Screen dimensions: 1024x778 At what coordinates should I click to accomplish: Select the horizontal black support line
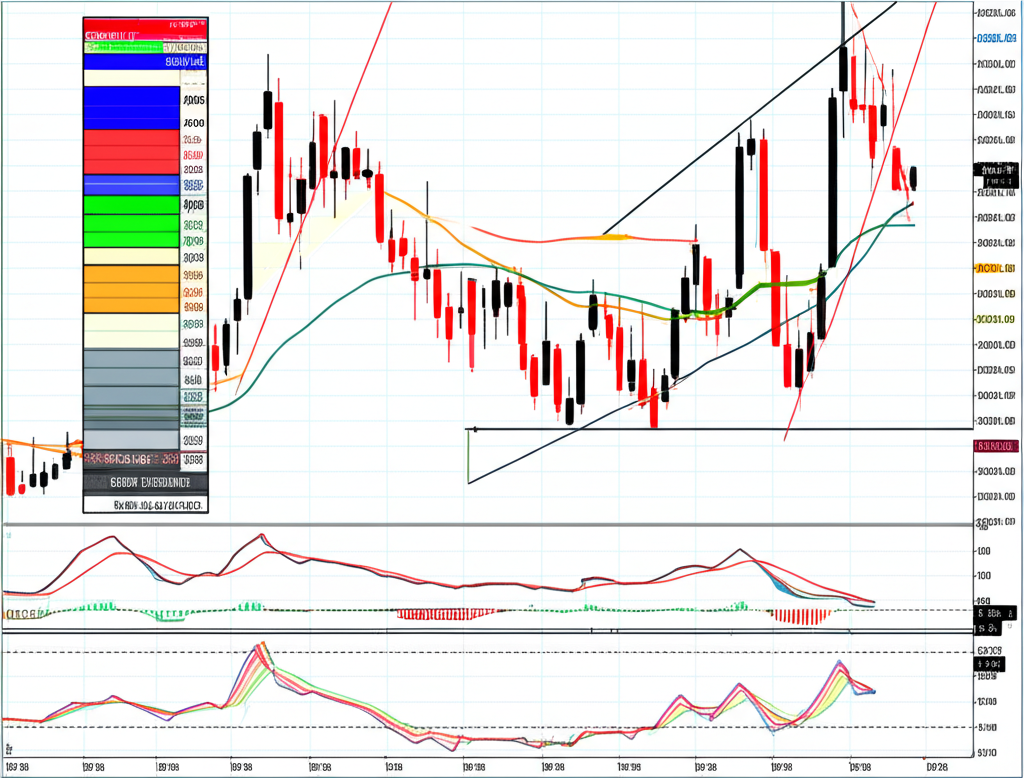(720, 429)
